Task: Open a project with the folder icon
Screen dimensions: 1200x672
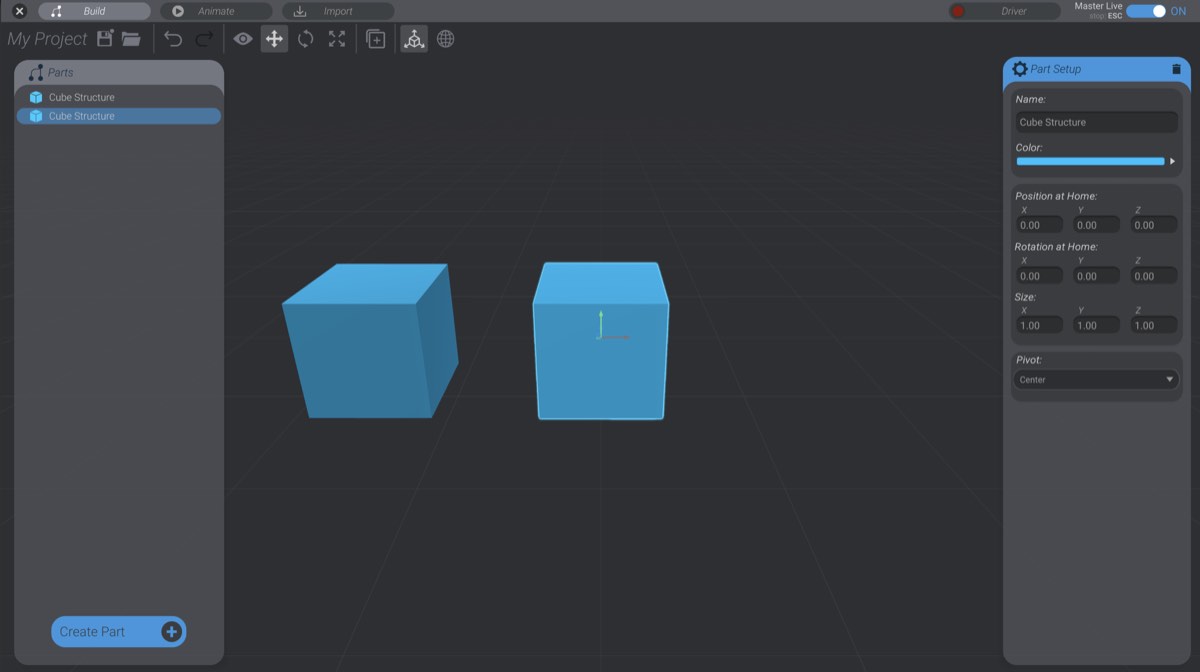Action: (x=130, y=37)
